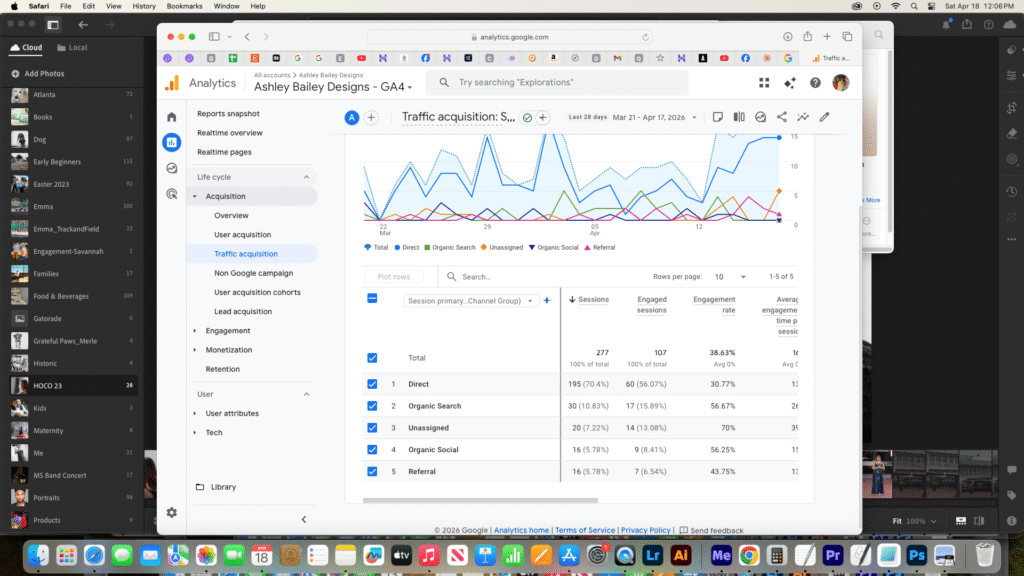Image resolution: width=1024 pixels, height=576 pixels.
Task: Expand the User attributes group
Action: click(x=195, y=413)
